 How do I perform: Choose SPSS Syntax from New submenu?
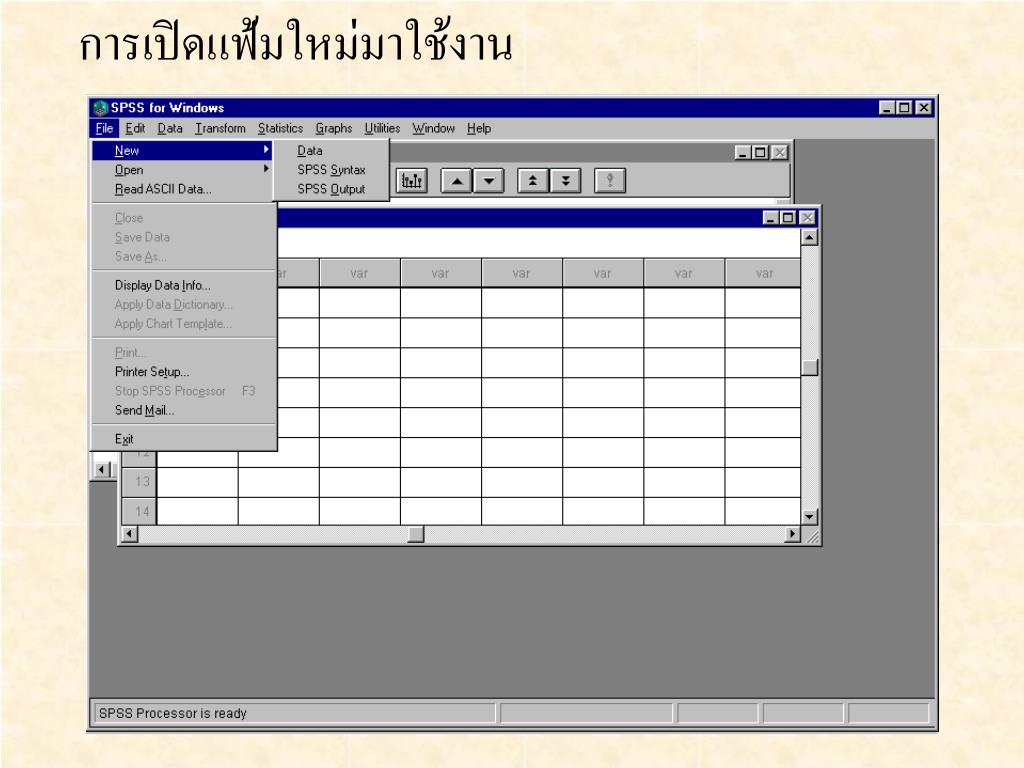[331, 170]
